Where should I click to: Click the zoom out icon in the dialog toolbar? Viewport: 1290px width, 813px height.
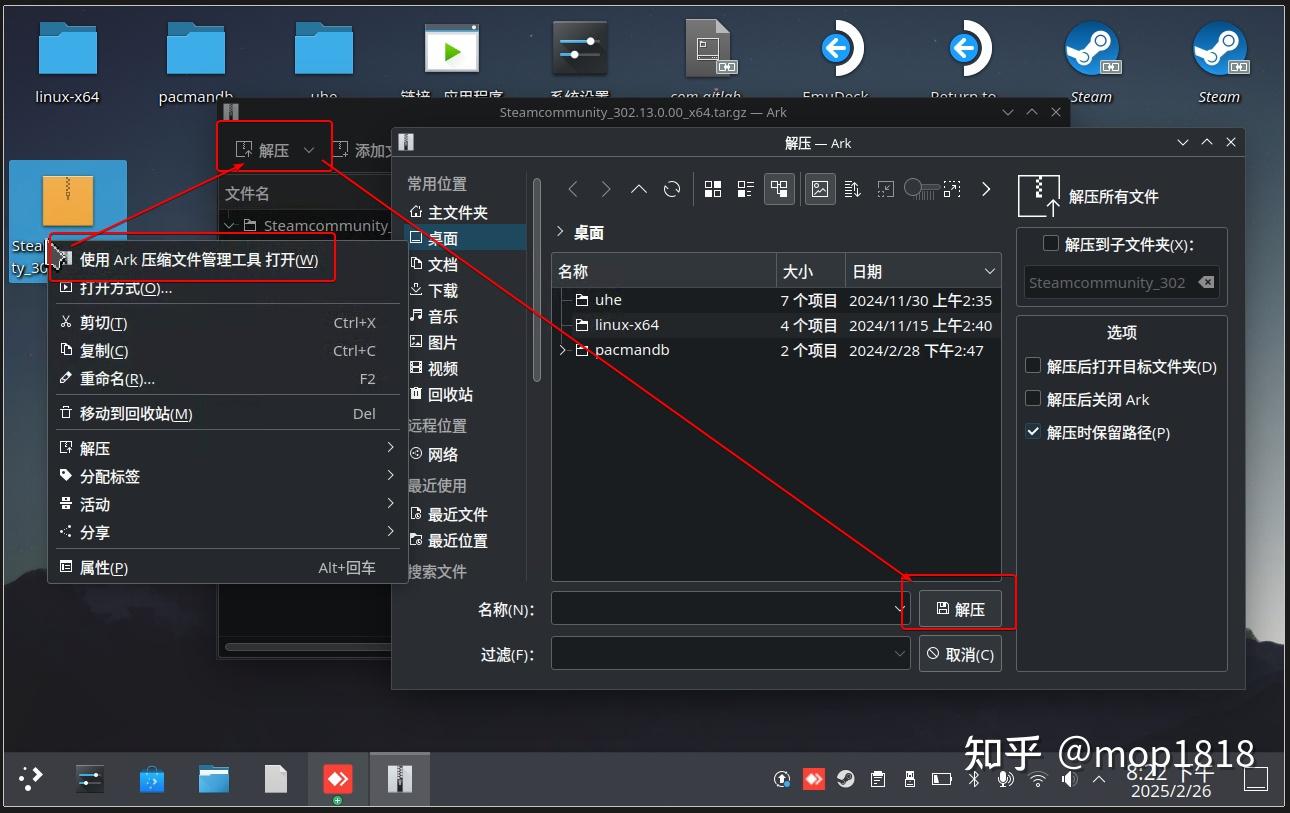coord(885,188)
